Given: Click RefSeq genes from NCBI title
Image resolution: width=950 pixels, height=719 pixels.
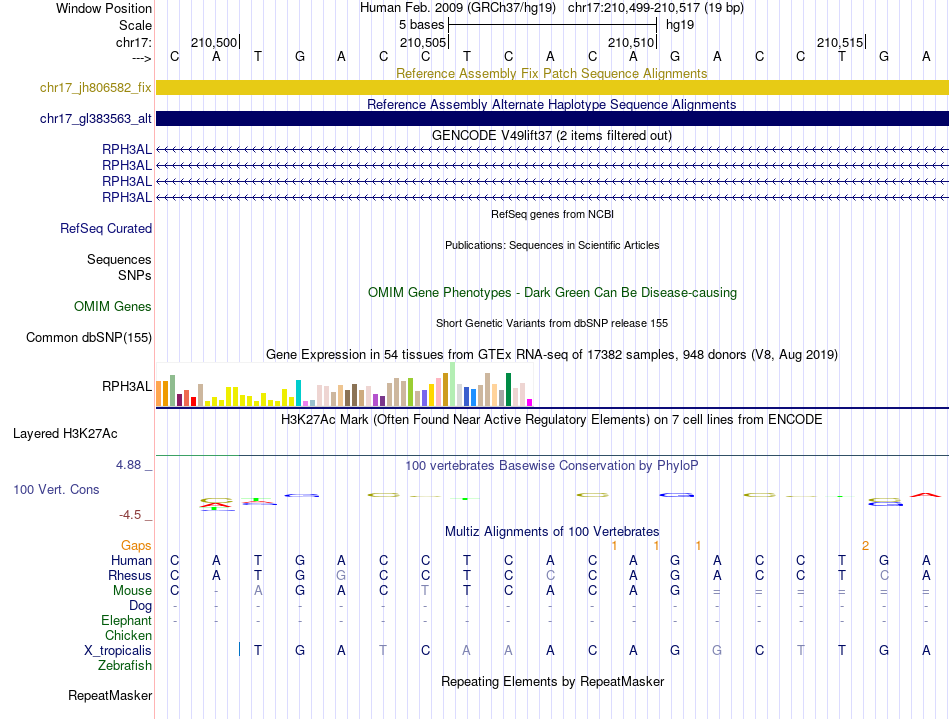Looking at the screenshot, I should (x=552, y=214).
